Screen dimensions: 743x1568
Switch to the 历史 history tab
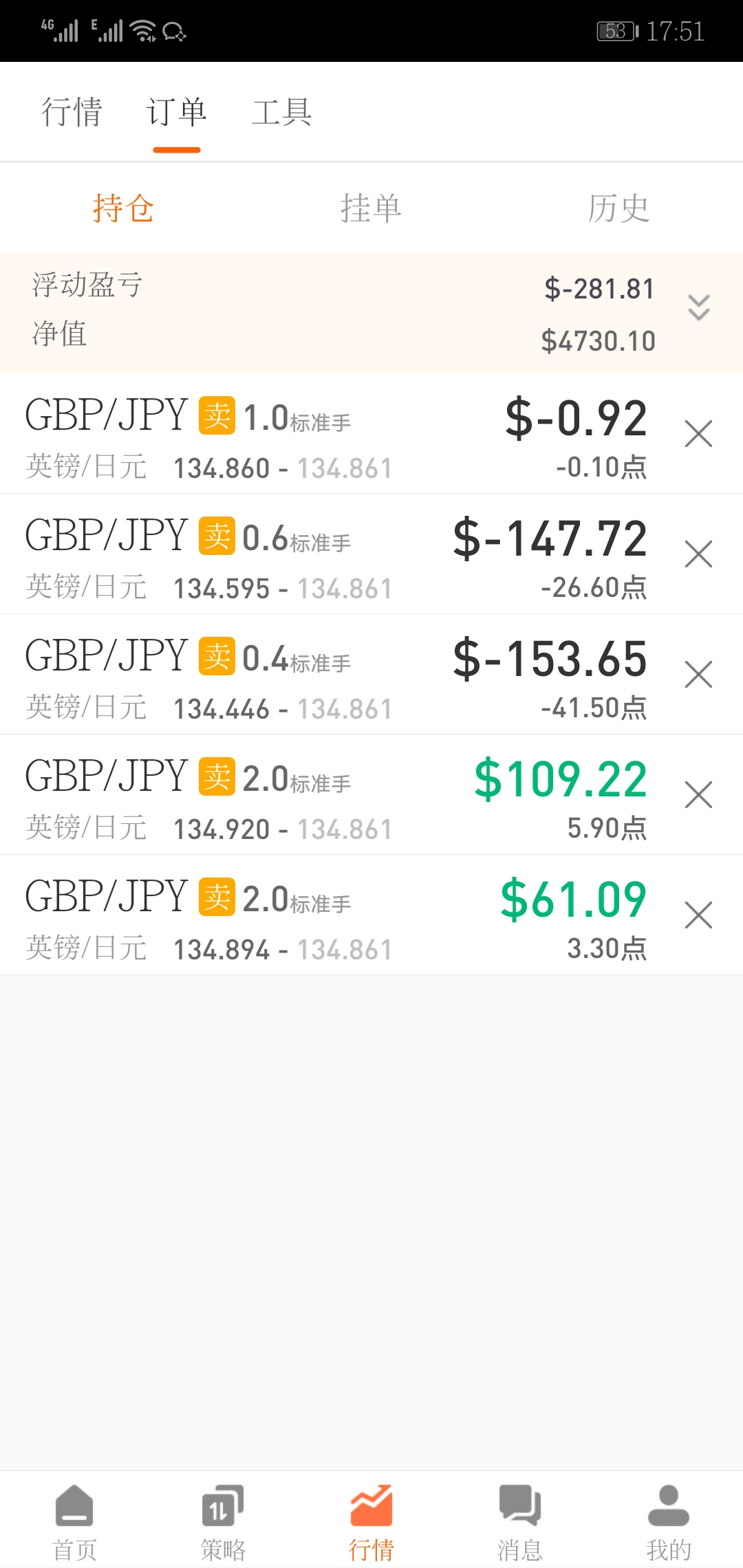pos(618,208)
